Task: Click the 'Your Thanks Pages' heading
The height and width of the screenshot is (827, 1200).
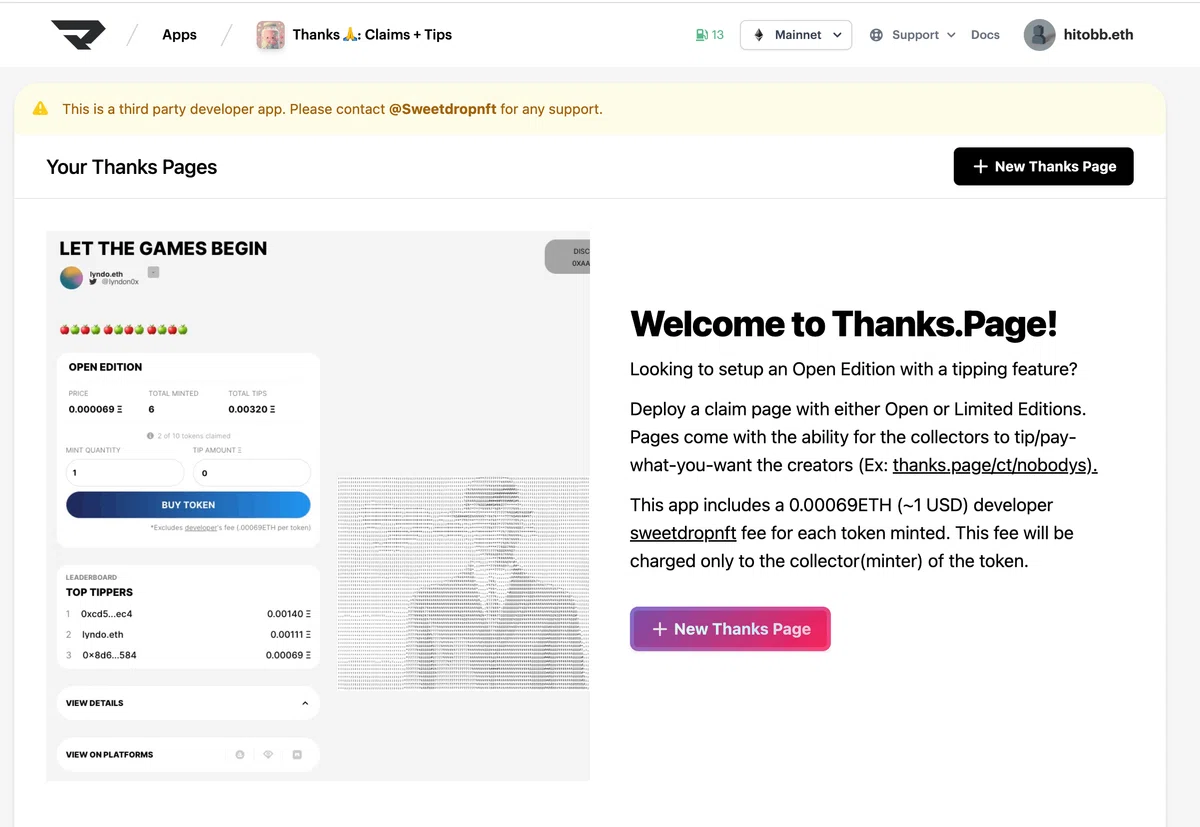Action: click(132, 167)
